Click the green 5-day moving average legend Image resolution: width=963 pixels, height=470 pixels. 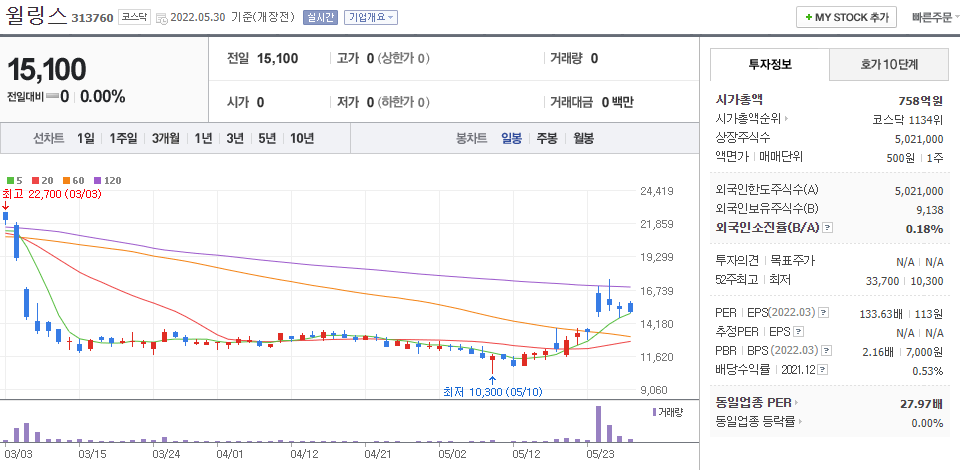pyautogui.click(x=15, y=181)
